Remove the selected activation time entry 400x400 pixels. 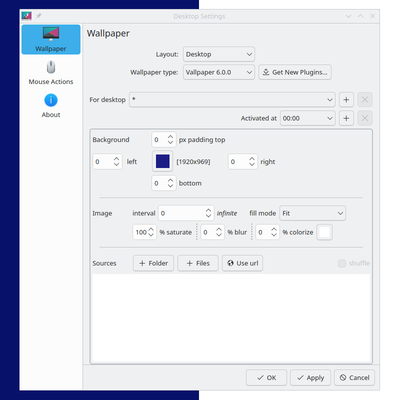tap(365, 118)
